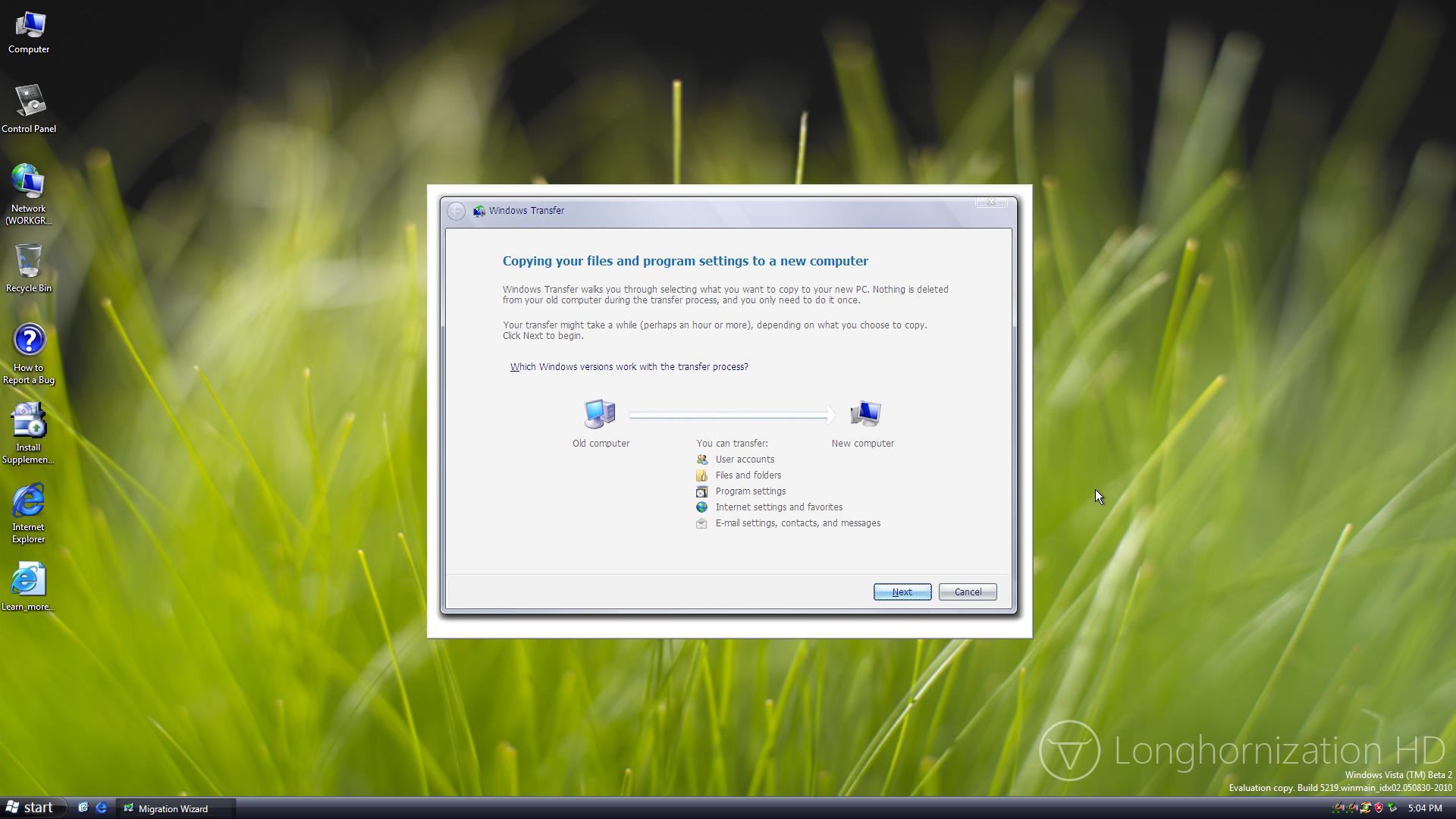Launch Internet Explorer from desktop
1456x819 pixels.
coord(28,501)
